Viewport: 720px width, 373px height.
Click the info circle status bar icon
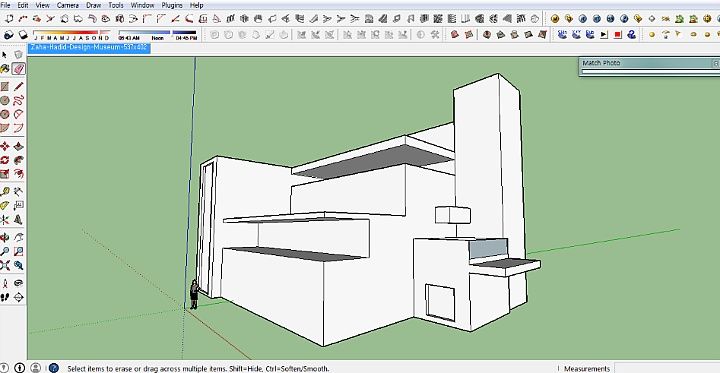point(19,367)
